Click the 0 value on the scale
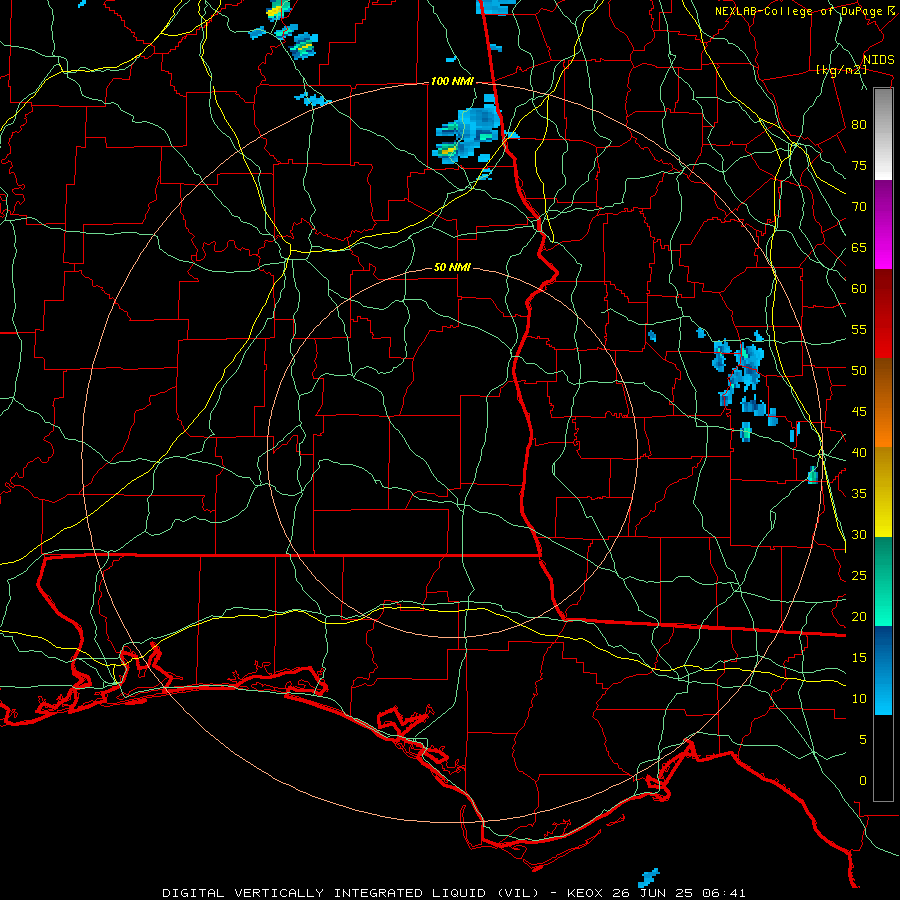900x900 pixels. tap(863, 781)
